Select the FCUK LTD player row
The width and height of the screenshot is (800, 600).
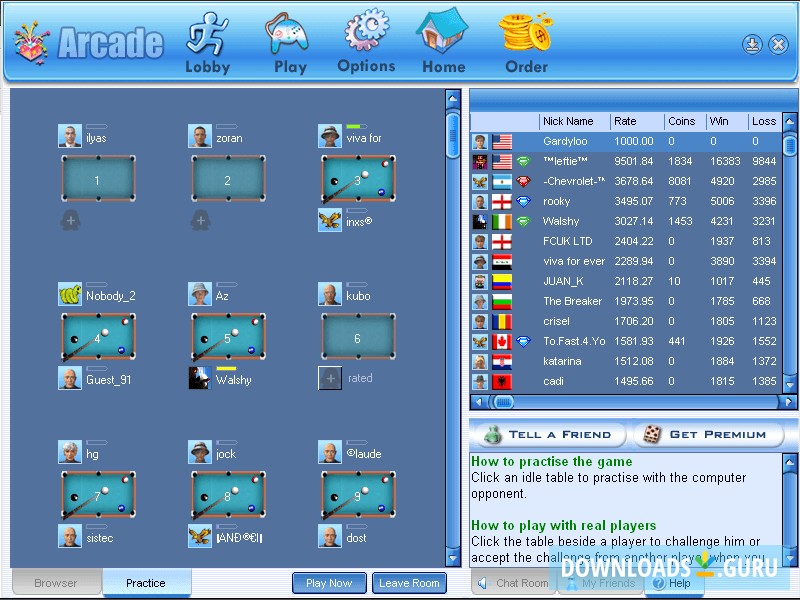[x=626, y=241]
